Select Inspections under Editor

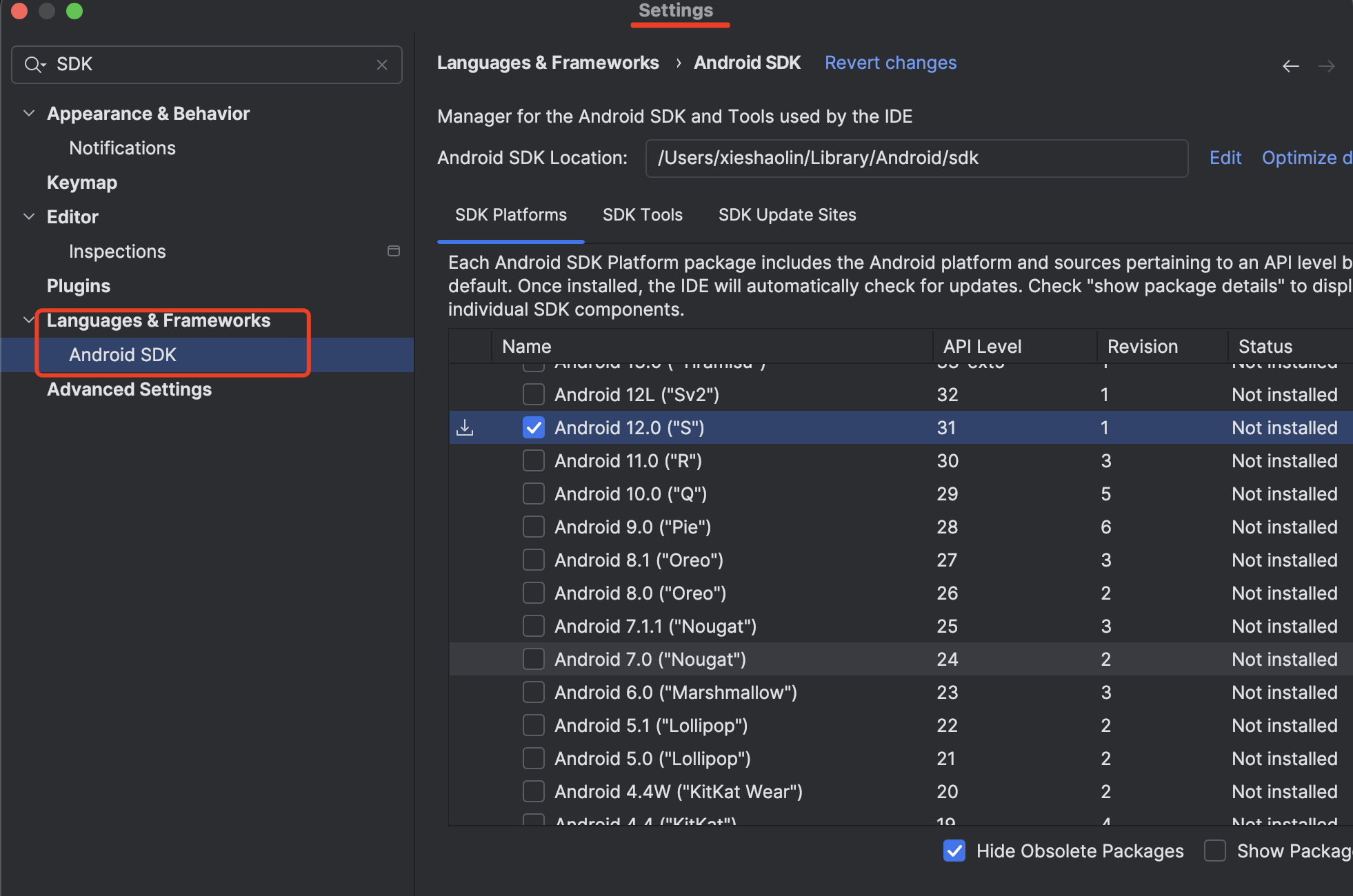coord(117,252)
